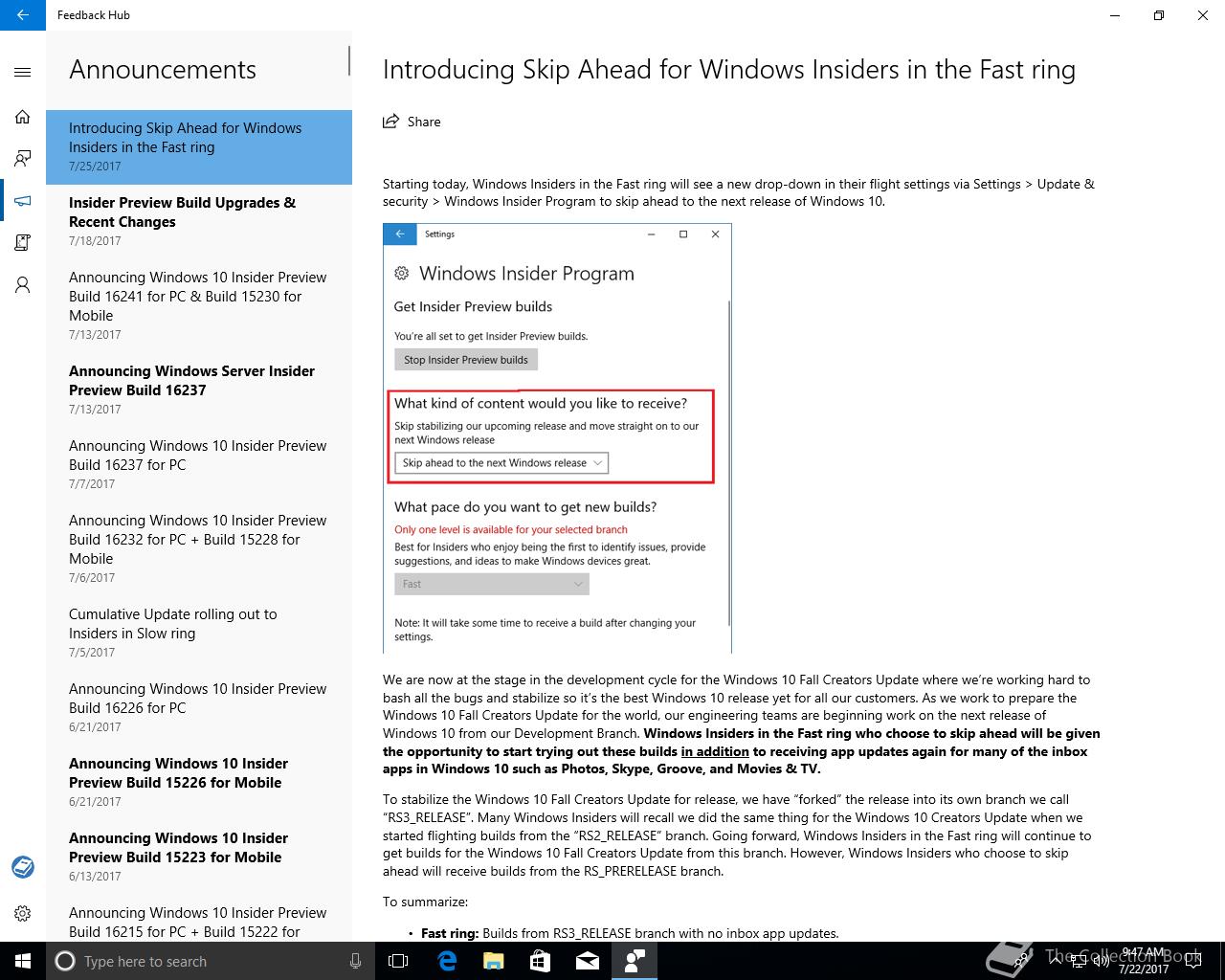Click Feedback Hub taskbar icon
The height and width of the screenshot is (980, 1225).
point(634,961)
